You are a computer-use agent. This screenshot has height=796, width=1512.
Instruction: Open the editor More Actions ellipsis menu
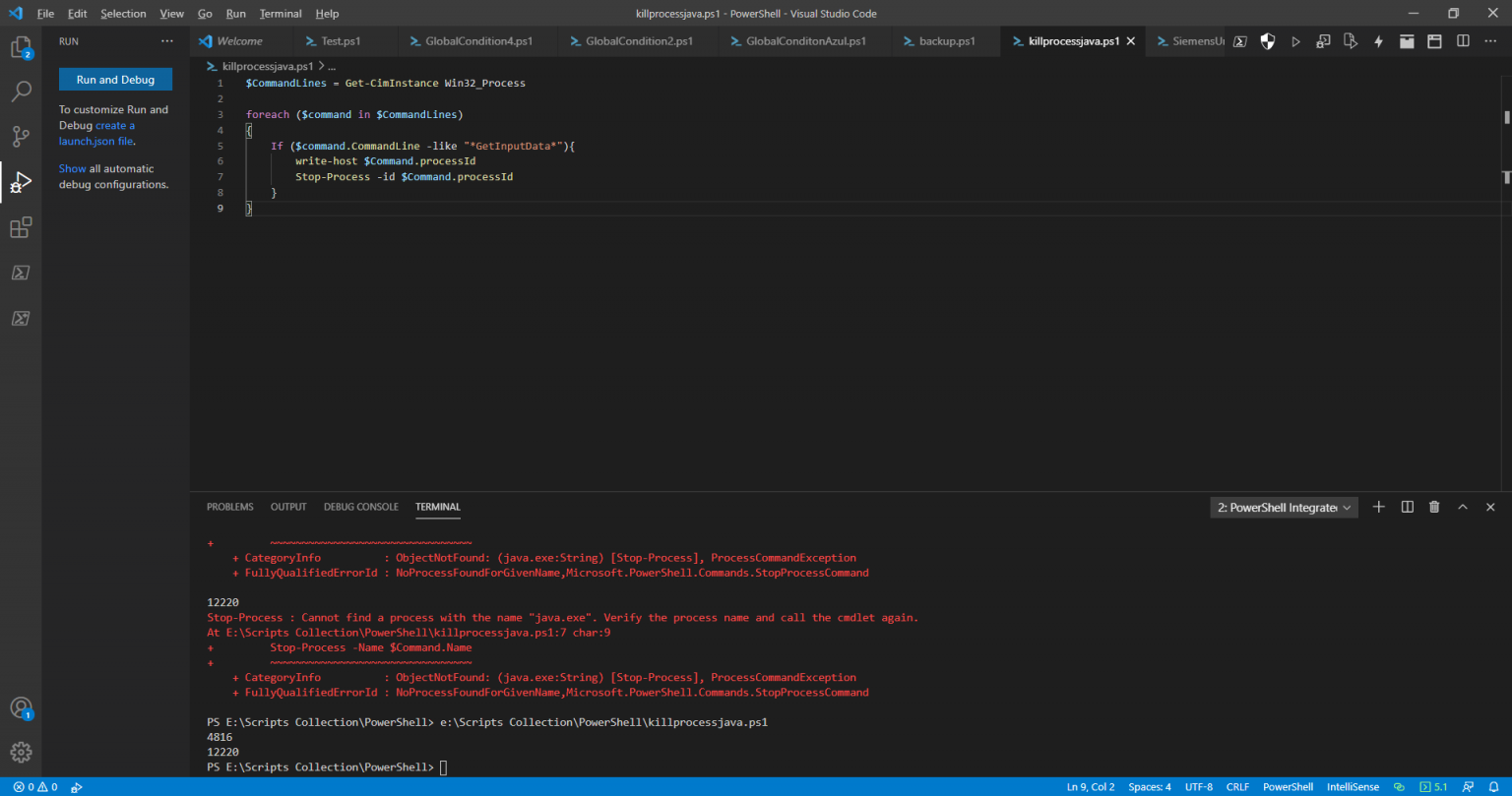click(1490, 41)
